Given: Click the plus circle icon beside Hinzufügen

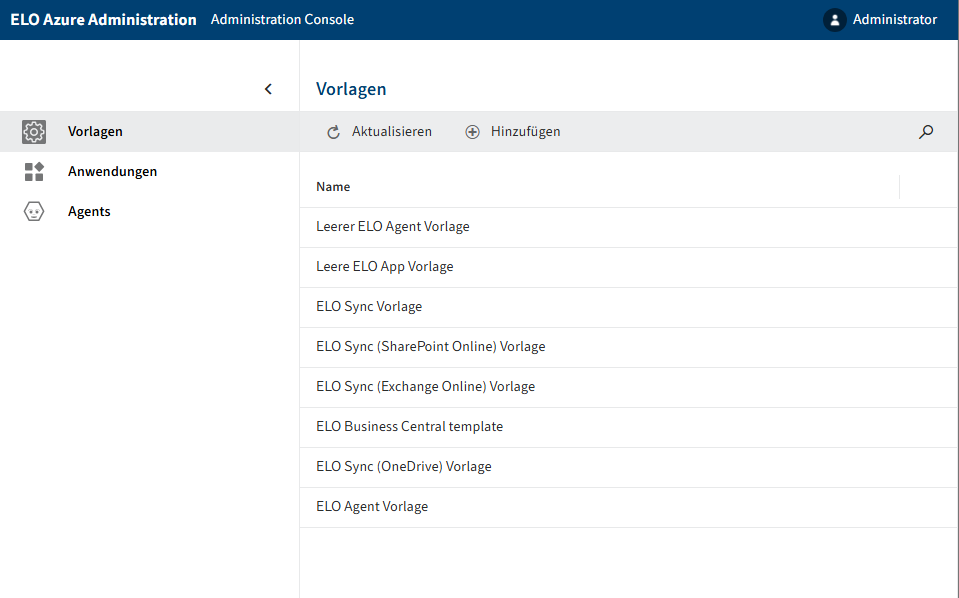Looking at the screenshot, I should tap(472, 132).
